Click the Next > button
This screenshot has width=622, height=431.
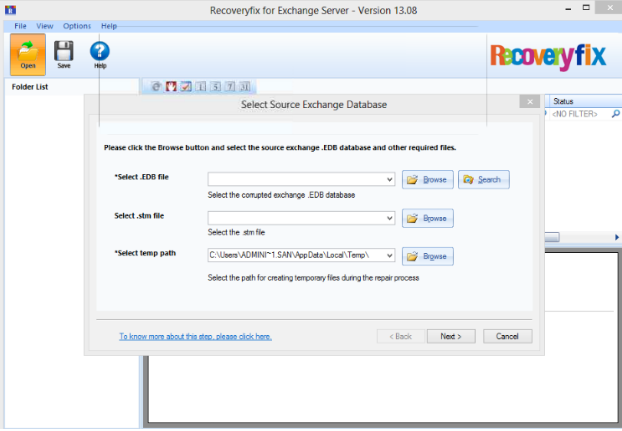(451, 336)
